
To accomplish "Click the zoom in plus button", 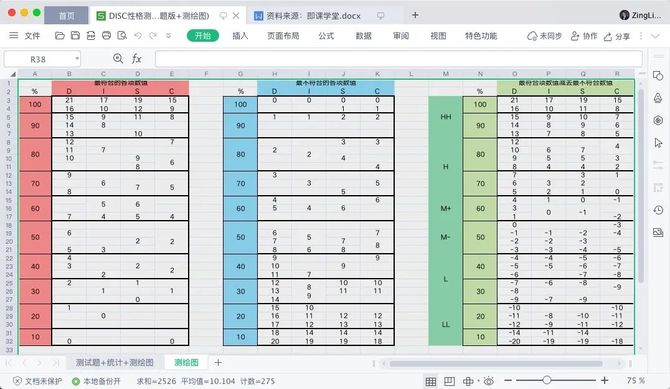I will (x=604, y=380).
